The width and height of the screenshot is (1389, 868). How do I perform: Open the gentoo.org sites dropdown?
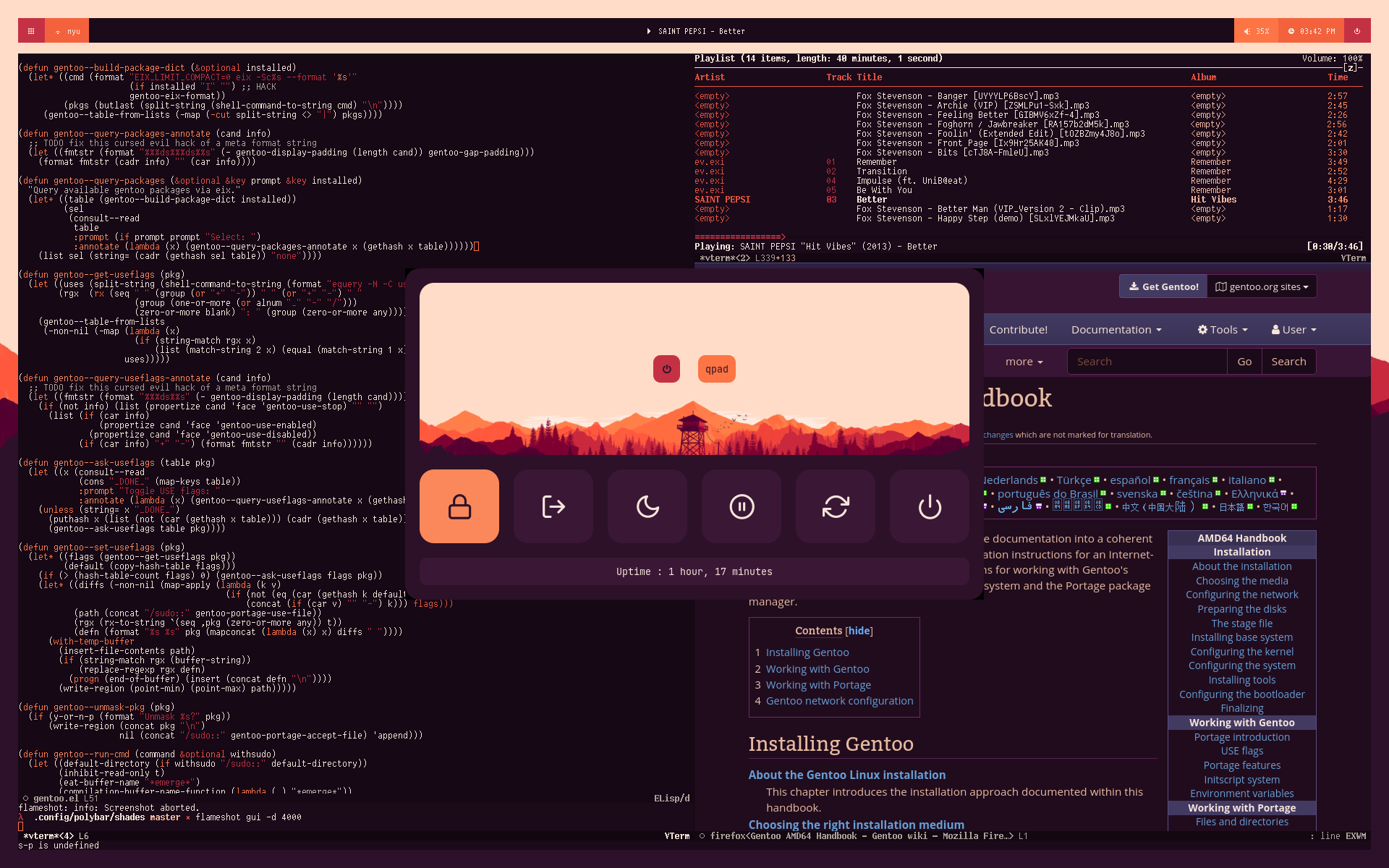pyautogui.click(x=1262, y=286)
